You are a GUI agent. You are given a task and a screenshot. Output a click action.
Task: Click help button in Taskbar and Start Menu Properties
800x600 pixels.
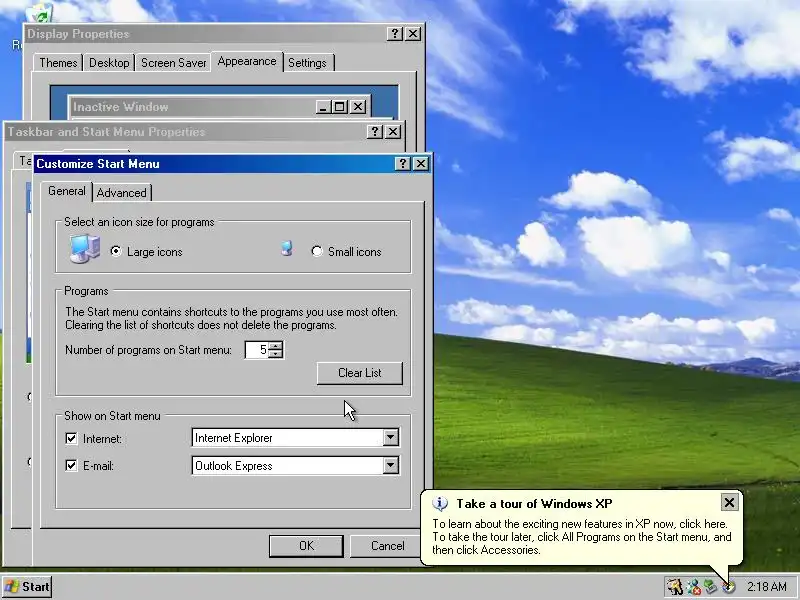pyautogui.click(x=374, y=132)
